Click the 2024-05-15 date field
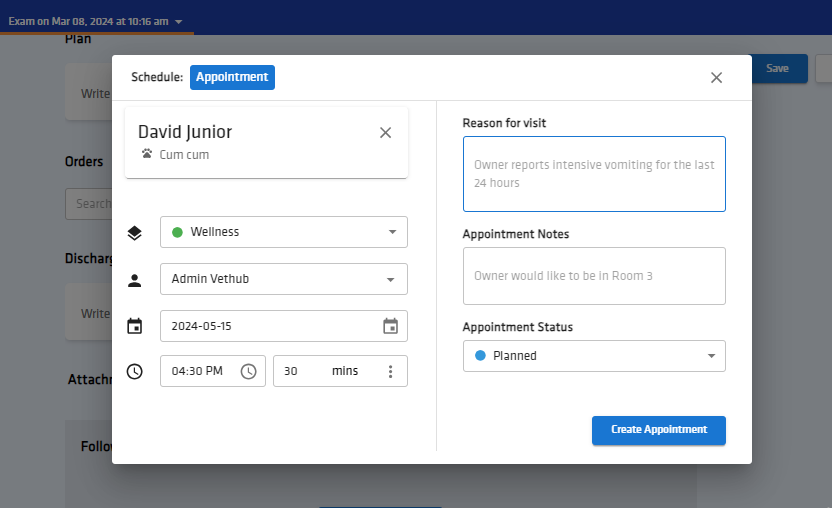832x508 pixels. (284, 326)
